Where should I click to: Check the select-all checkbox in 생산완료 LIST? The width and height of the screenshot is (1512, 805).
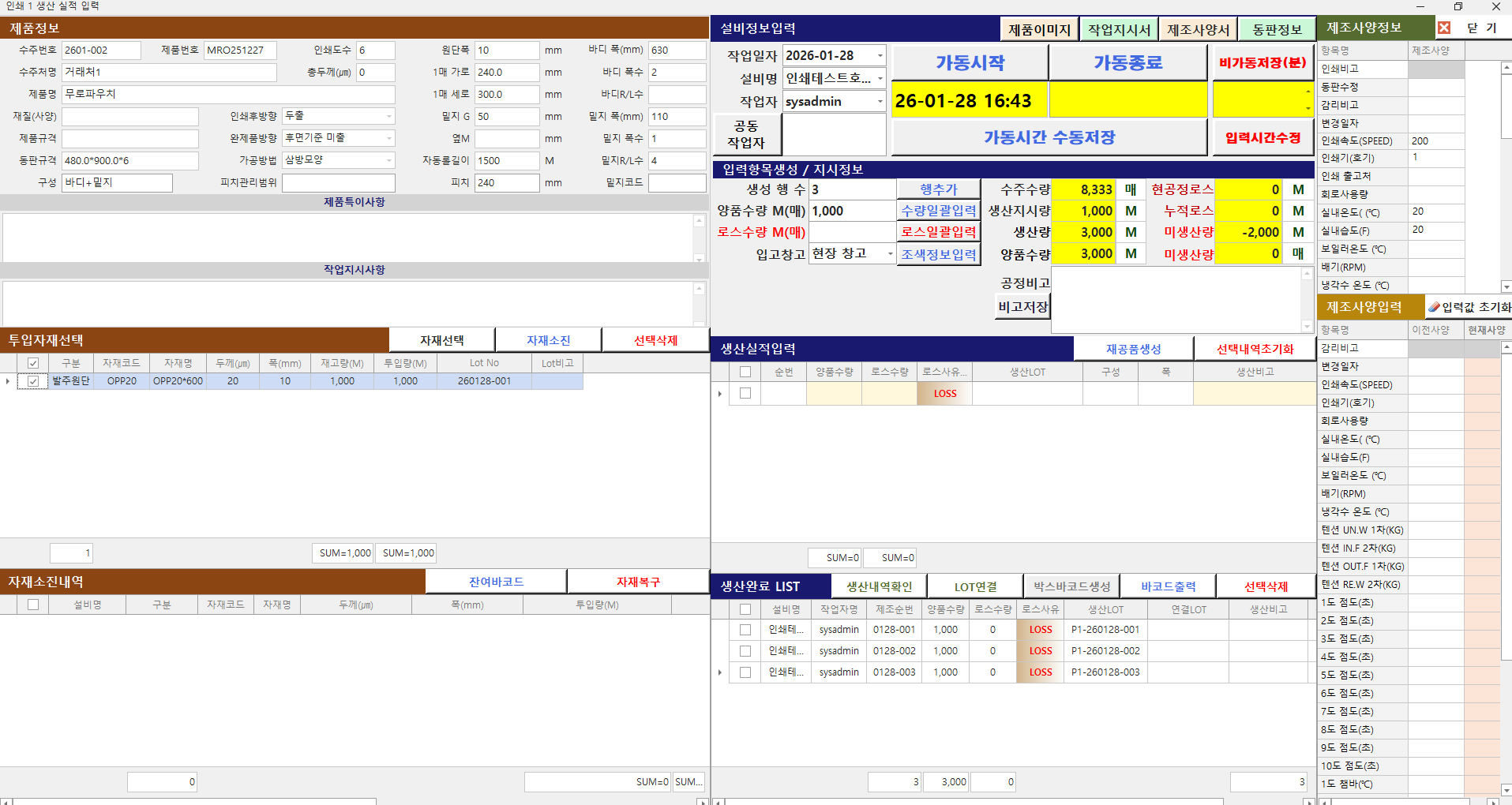[x=745, y=608]
